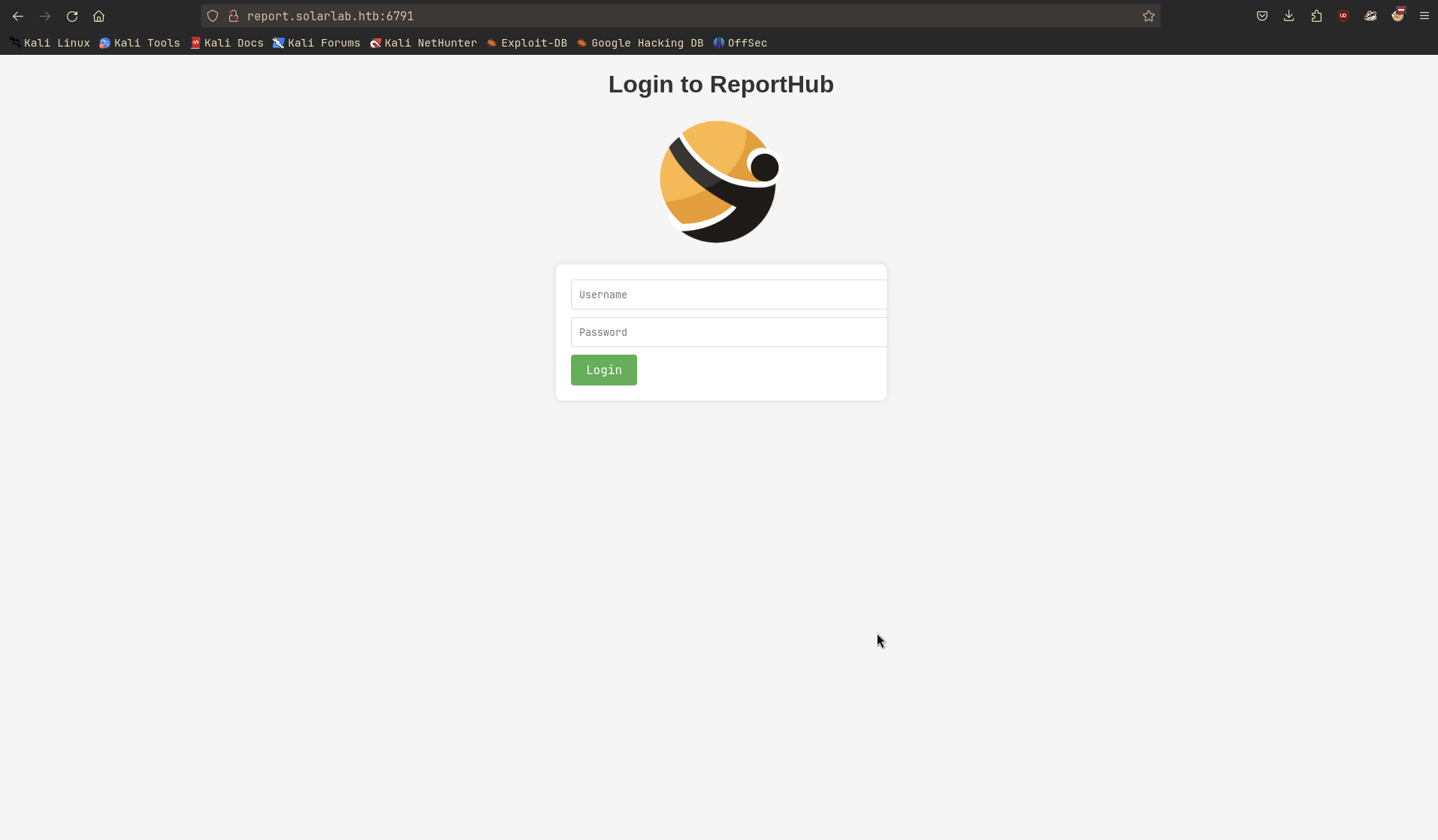Open the uBlock Origin extension

click(1343, 16)
